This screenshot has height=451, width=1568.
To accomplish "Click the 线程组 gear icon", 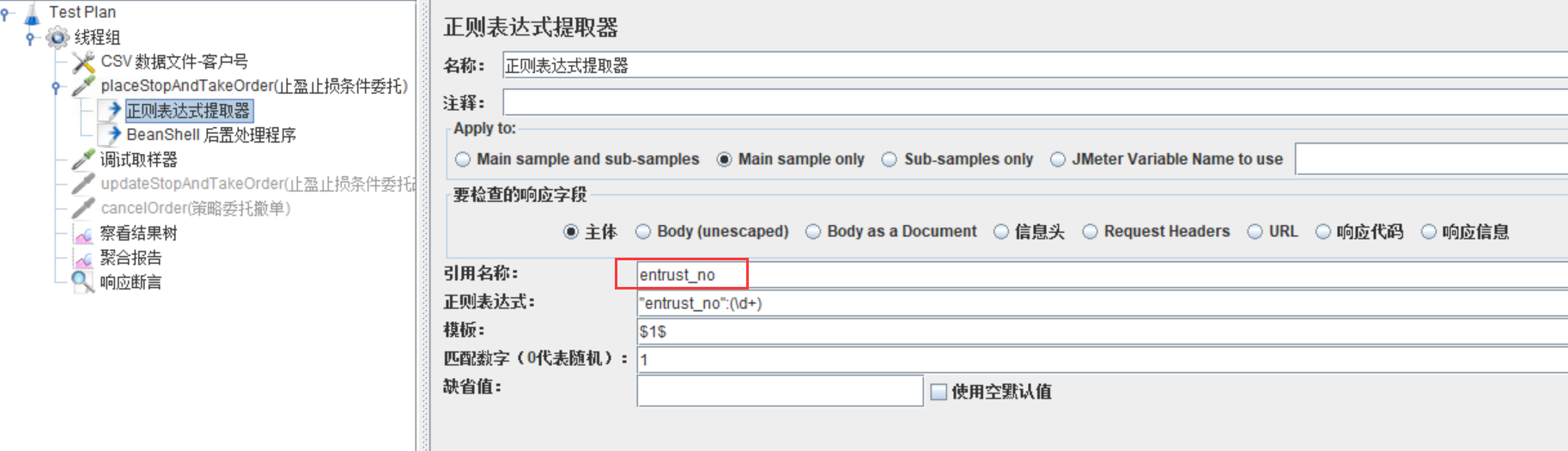I will pos(58,37).
